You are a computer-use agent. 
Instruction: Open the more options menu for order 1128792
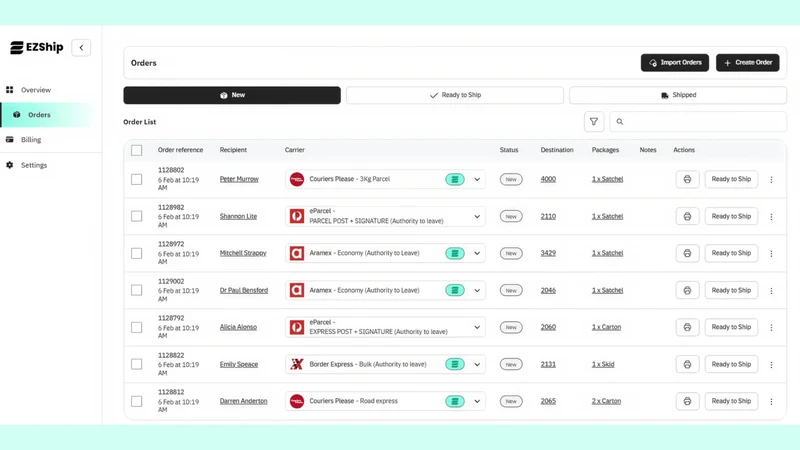click(x=771, y=328)
